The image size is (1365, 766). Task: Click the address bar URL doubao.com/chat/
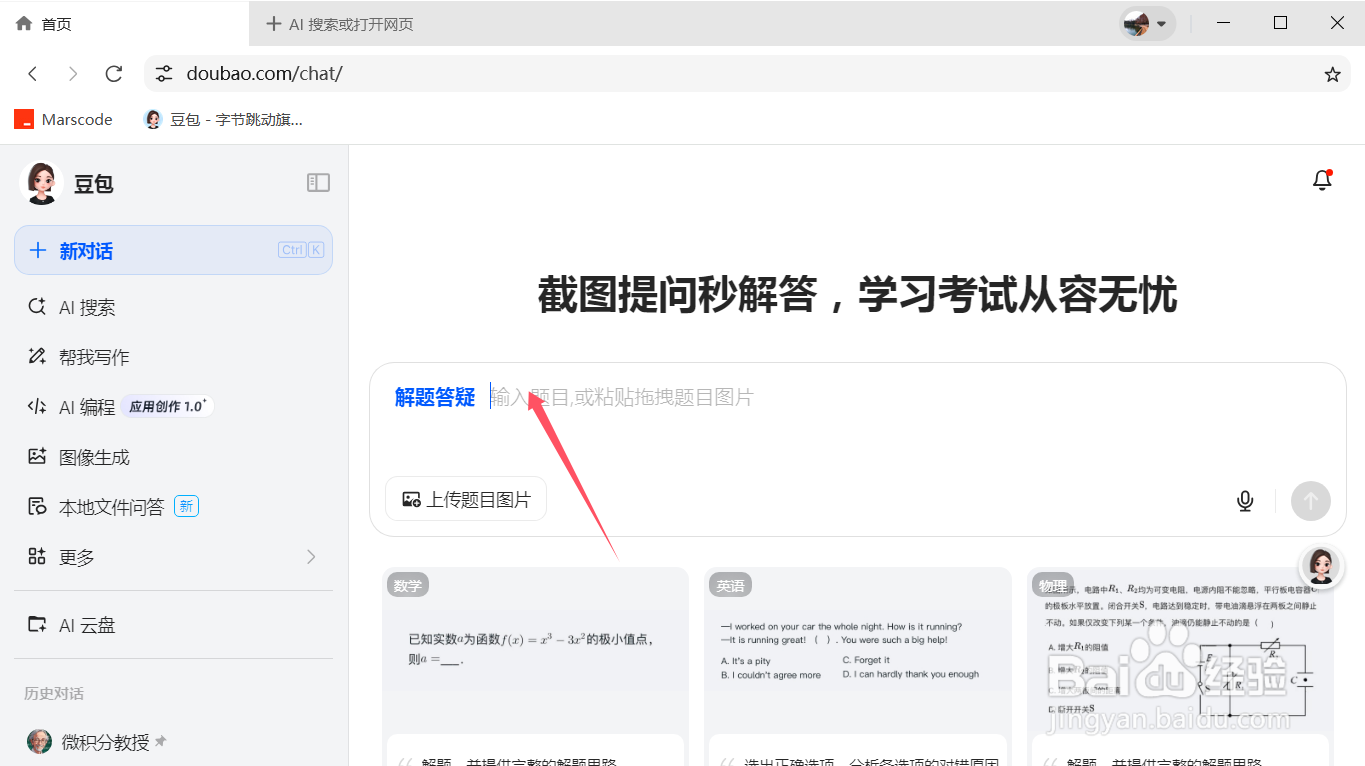[264, 74]
